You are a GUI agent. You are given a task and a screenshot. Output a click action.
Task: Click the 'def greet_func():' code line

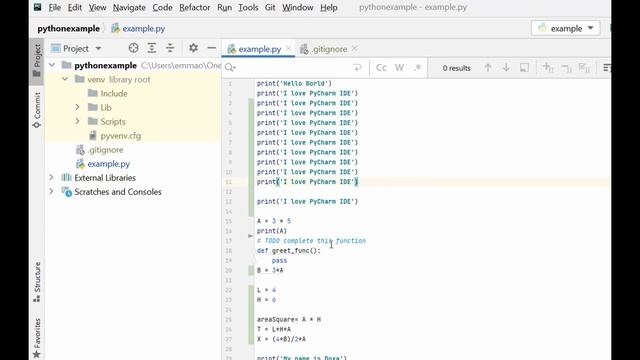tap(289, 251)
